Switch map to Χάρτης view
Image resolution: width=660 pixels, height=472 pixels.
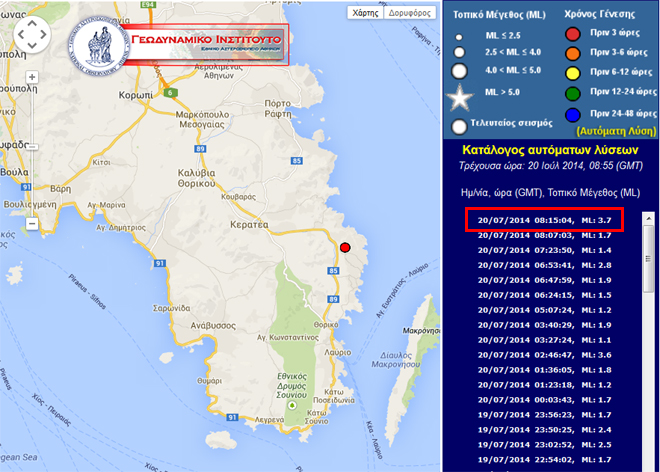[366, 13]
